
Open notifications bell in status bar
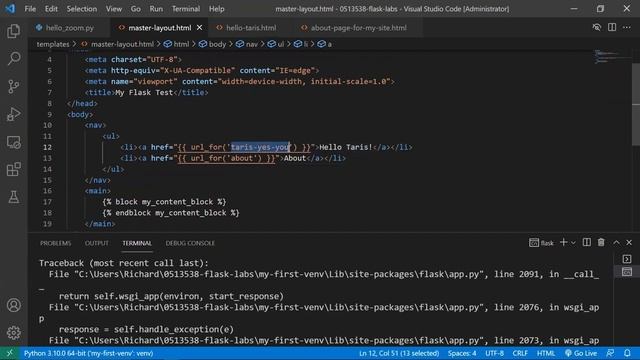coord(627,353)
